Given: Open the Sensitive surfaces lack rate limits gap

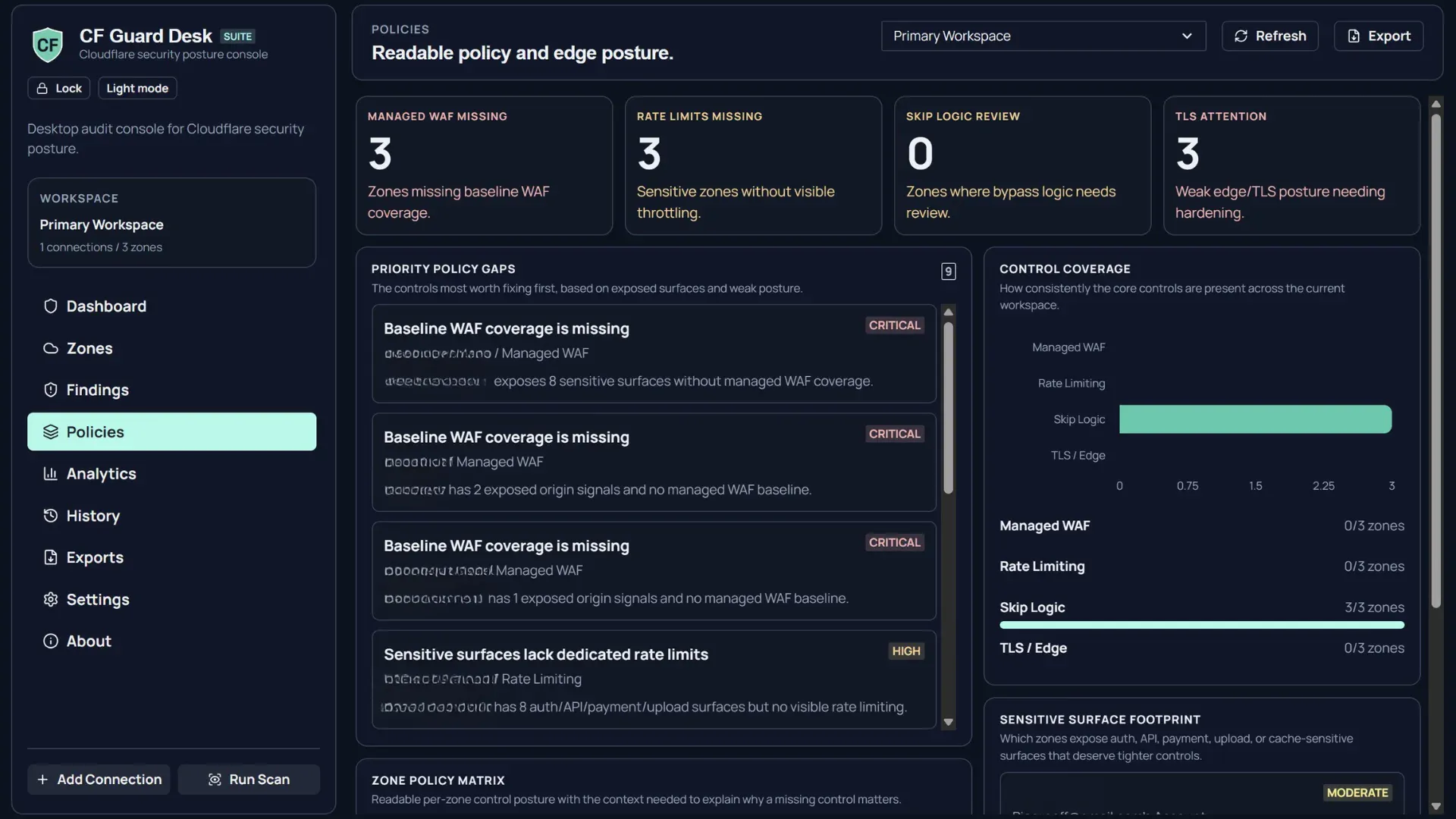Looking at the screenshot, I should click(654, 679).
